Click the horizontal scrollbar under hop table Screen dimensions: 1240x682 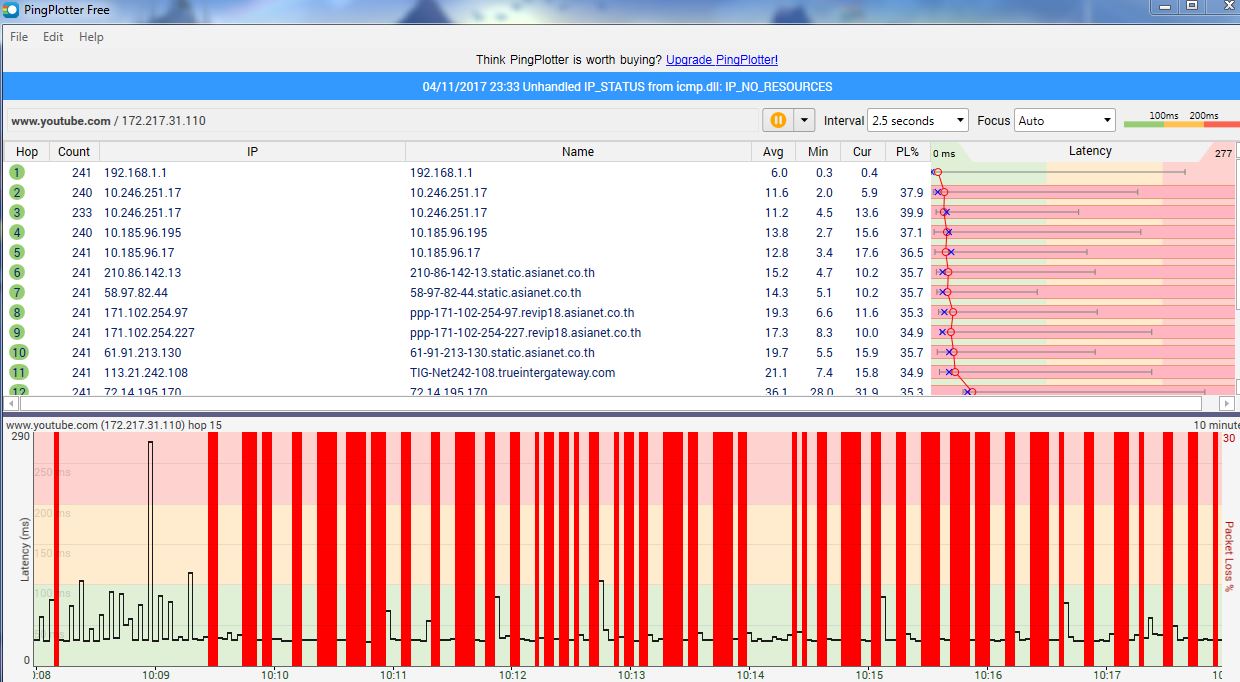click(610, 403)
